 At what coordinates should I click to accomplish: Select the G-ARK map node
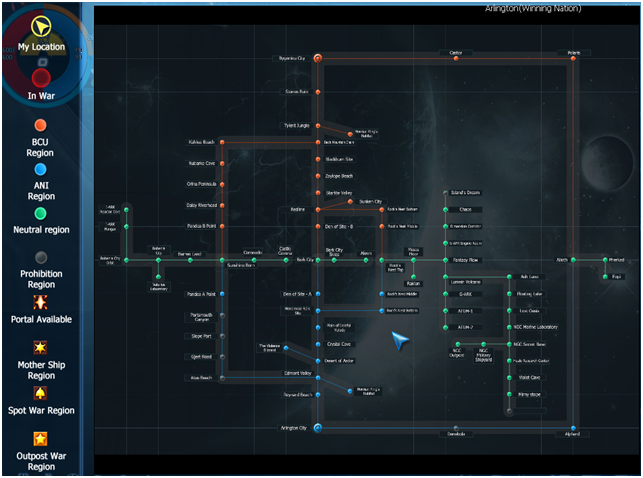445,294
